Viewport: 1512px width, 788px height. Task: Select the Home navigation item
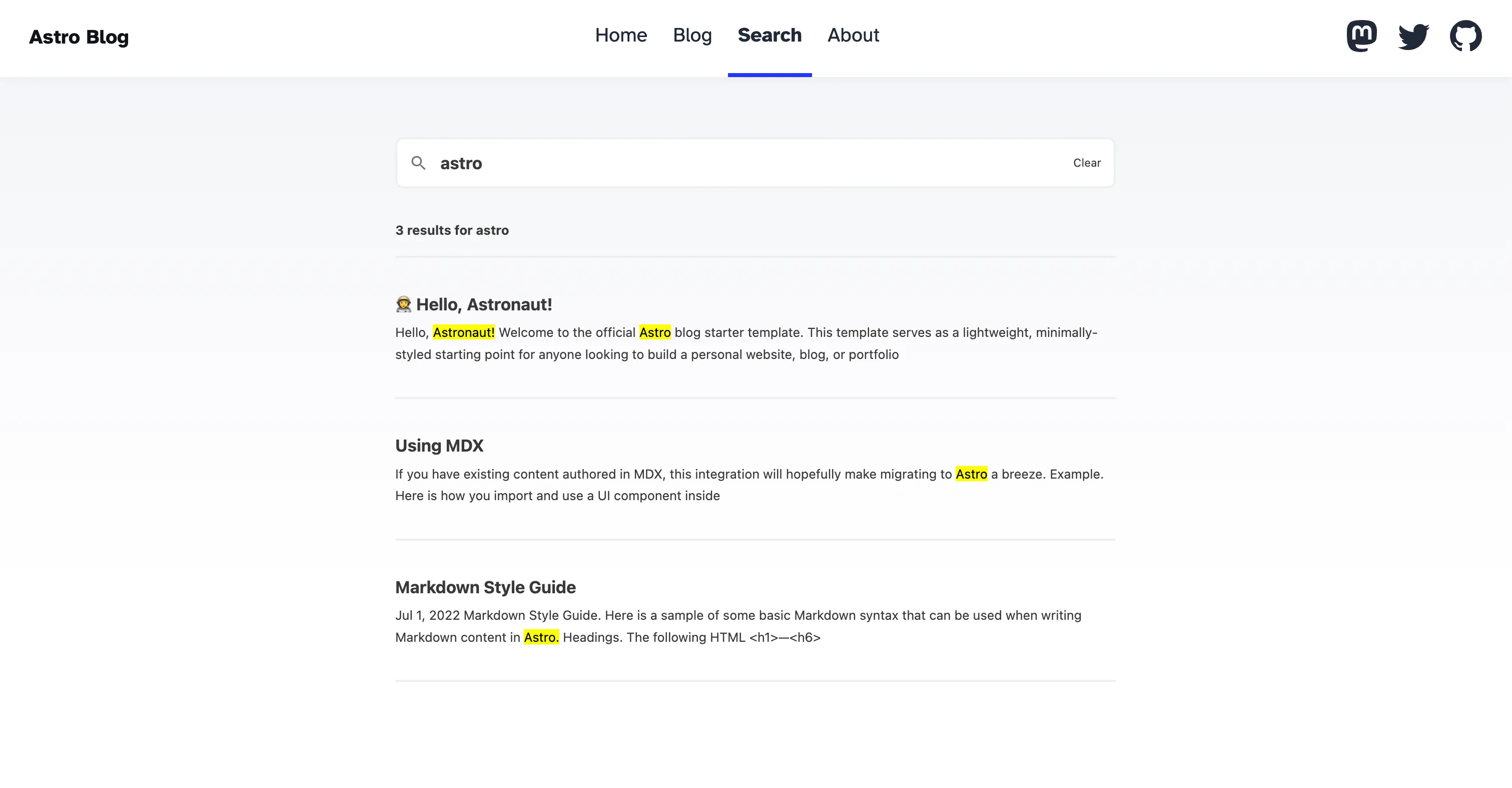(x=620, y=36)
